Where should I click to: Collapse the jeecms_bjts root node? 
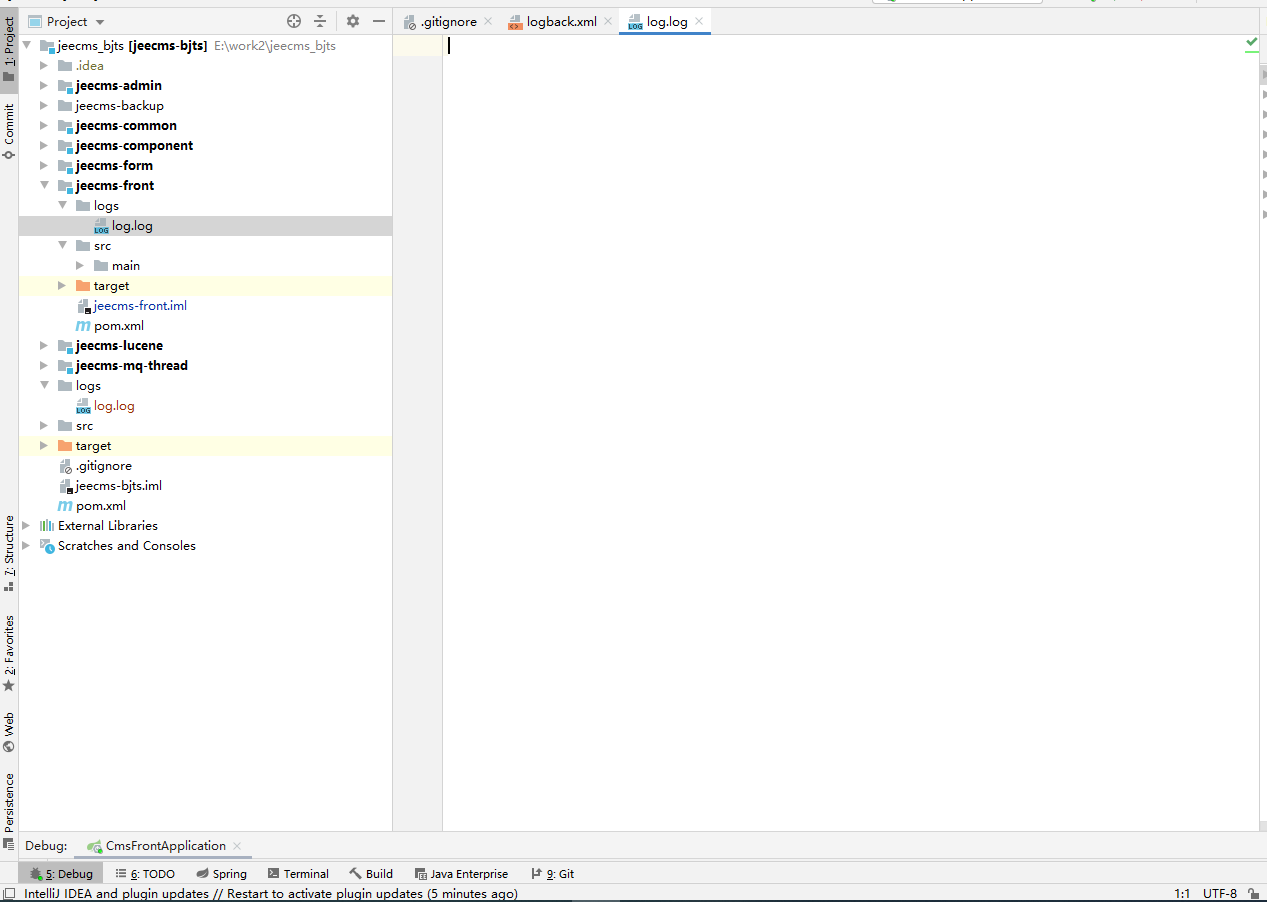[x=26, y=46]
